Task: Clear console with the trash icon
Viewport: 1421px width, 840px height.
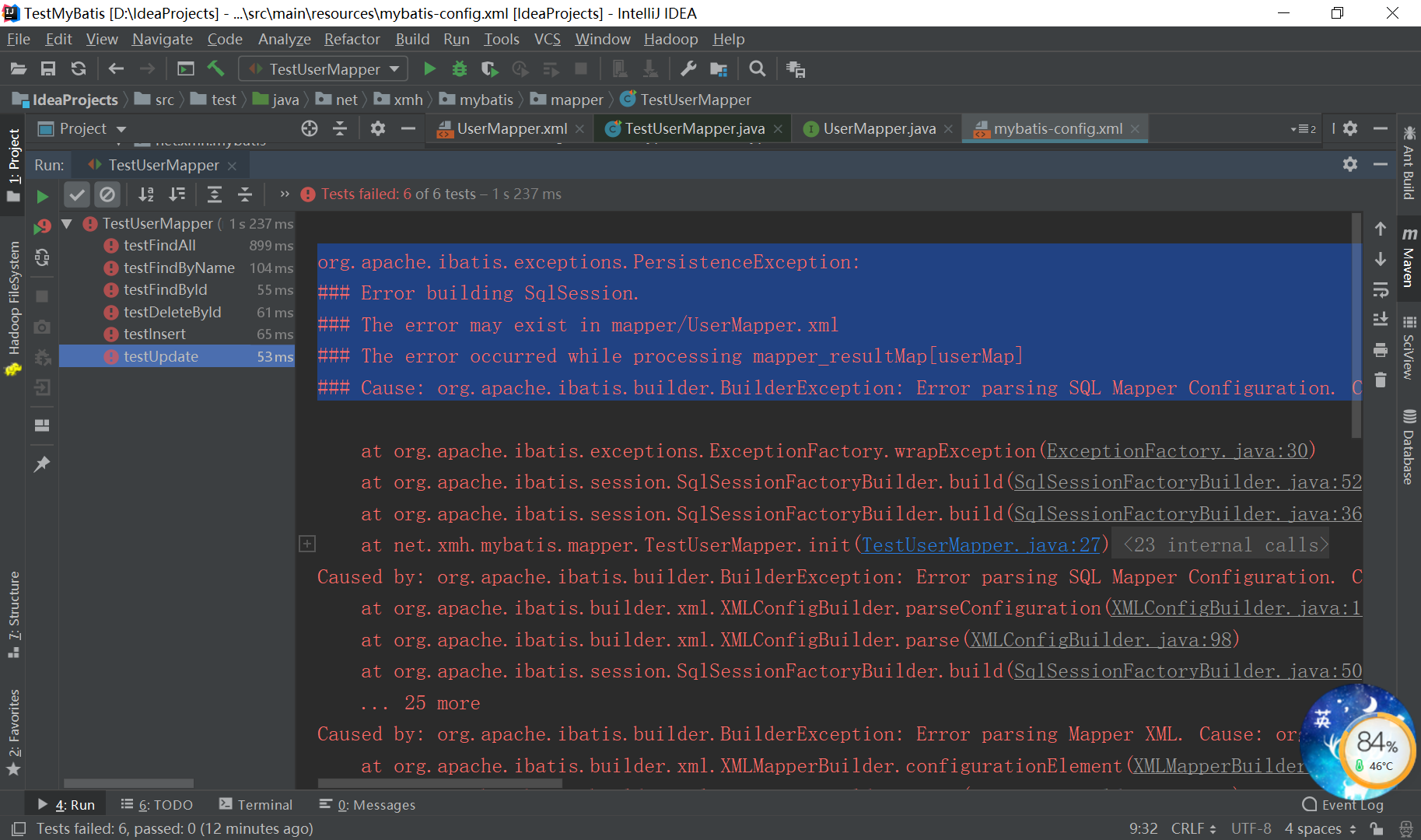Action: click(1381, 380)
